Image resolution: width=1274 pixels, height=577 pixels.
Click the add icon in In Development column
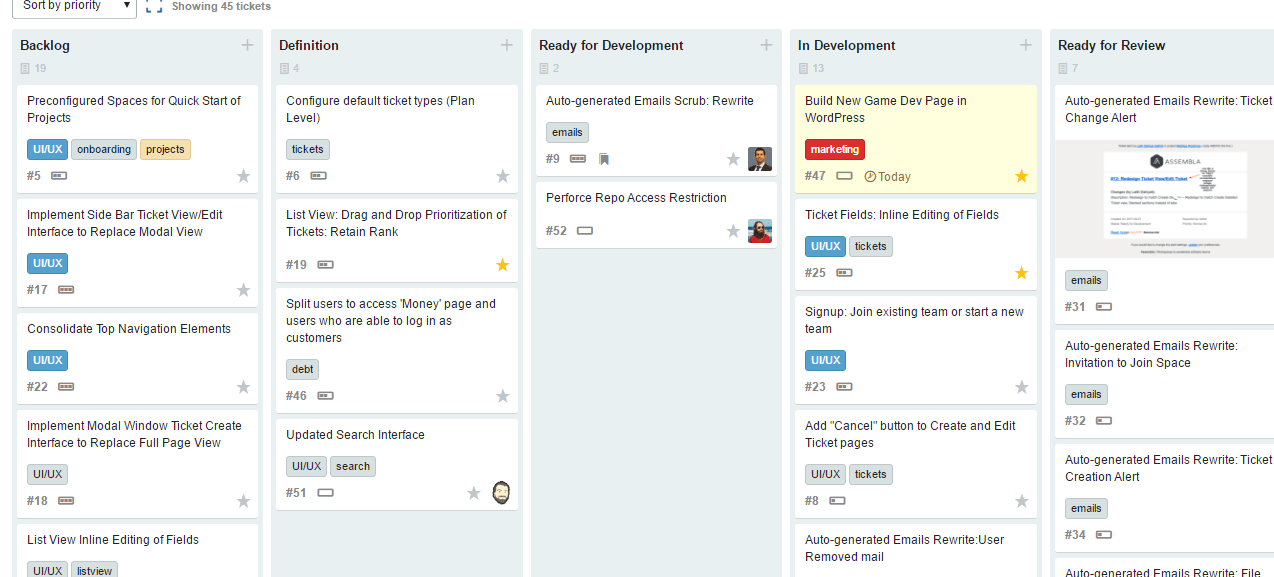(1025, 44)
